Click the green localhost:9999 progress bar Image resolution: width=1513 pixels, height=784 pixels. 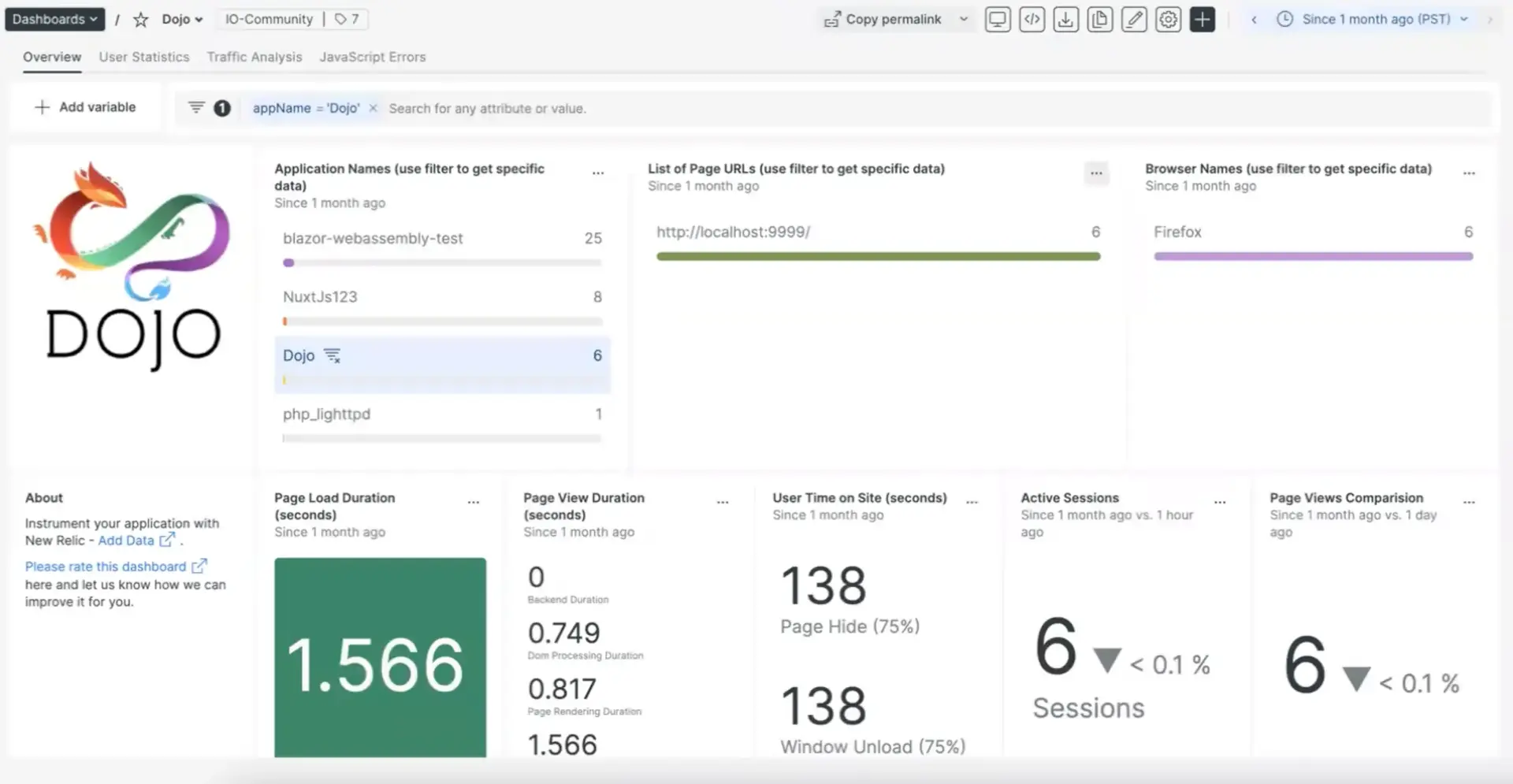[x=878, y=256]
